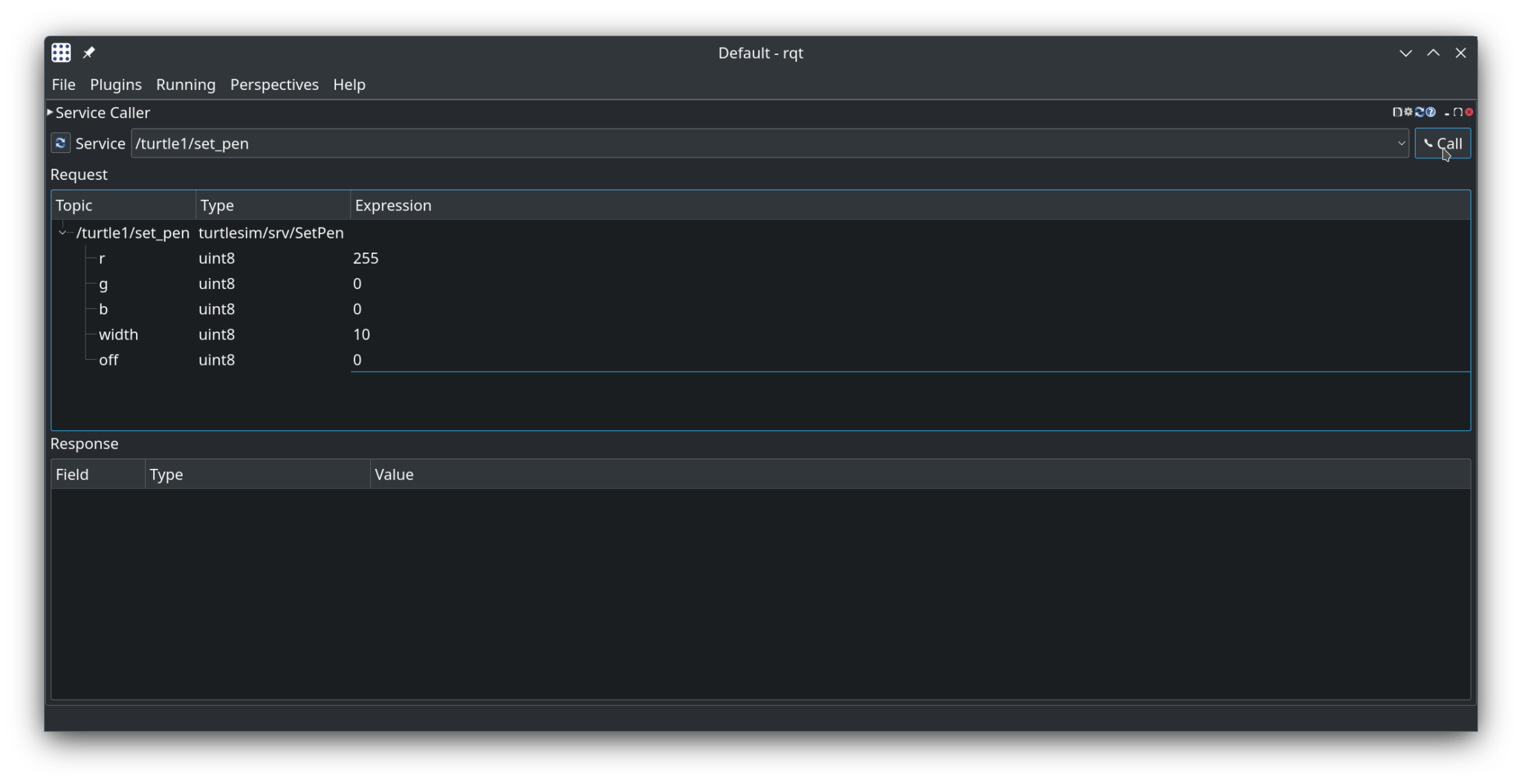Open help for the Service Caller plugin
The image size is (1522, 784).
(1430, 112)
